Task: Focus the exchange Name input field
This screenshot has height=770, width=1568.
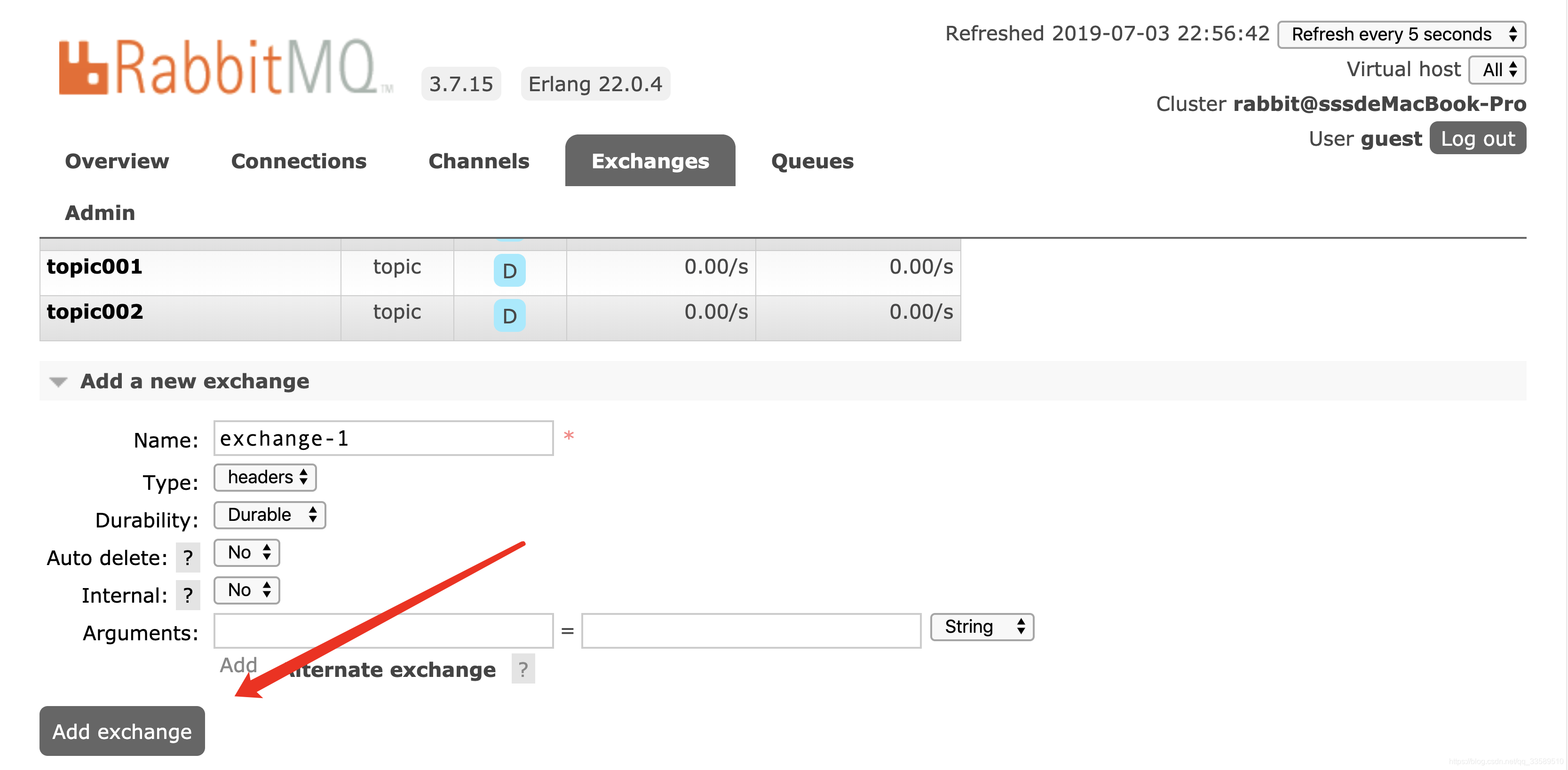Action: coord(383,439)
